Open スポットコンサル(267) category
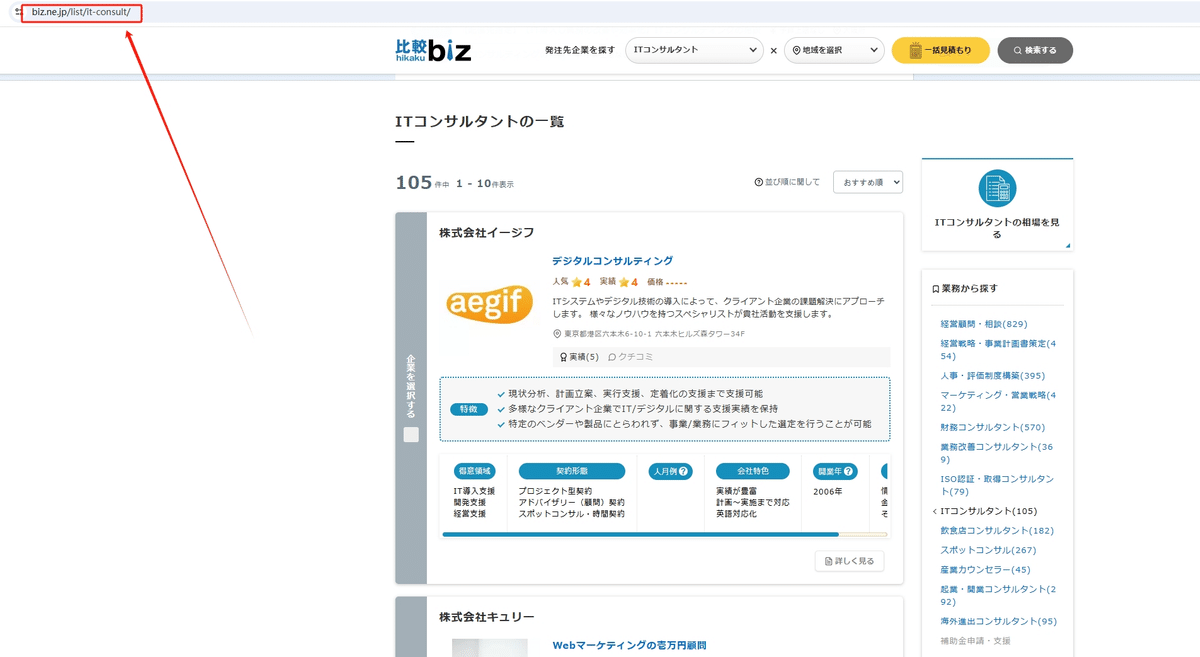 pos(988,550)
